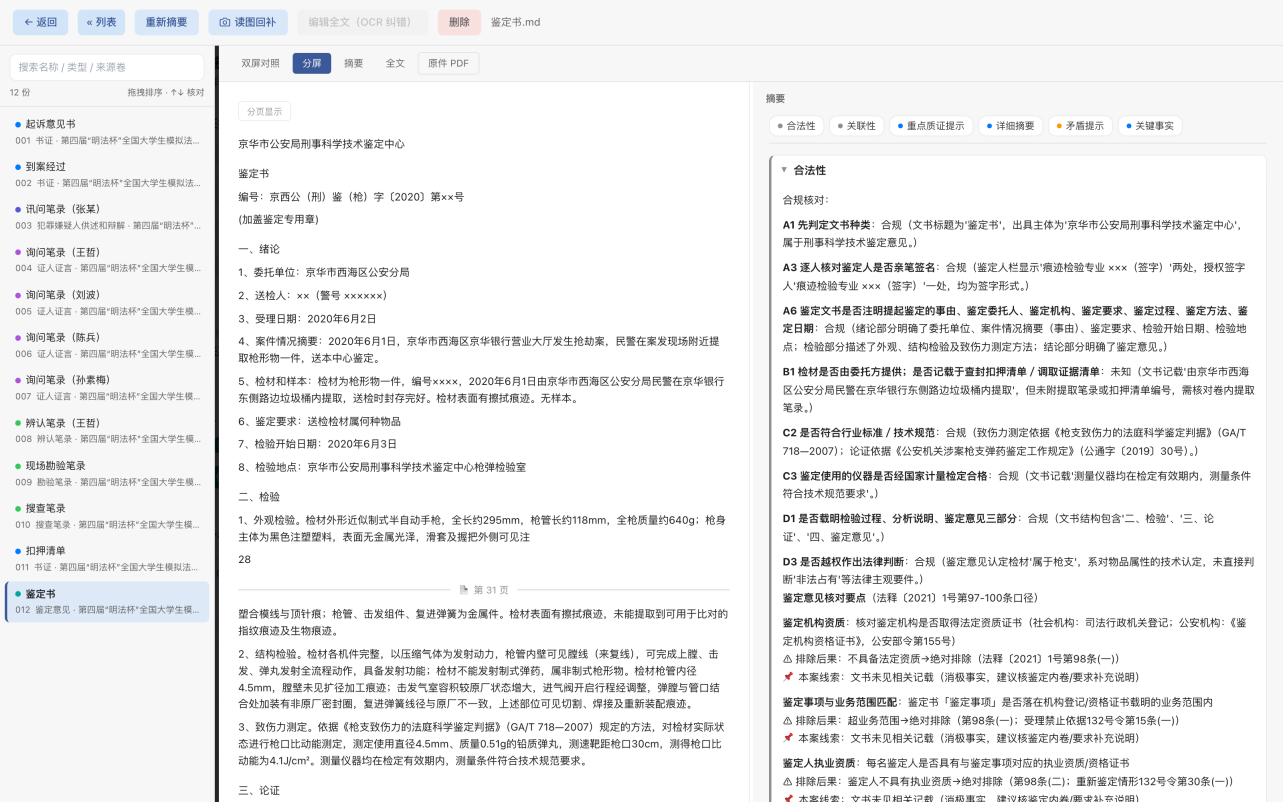This screenshot has height=802, width=1283.
Task: Select the 合法性 summary chip
Action: (797, 126)
